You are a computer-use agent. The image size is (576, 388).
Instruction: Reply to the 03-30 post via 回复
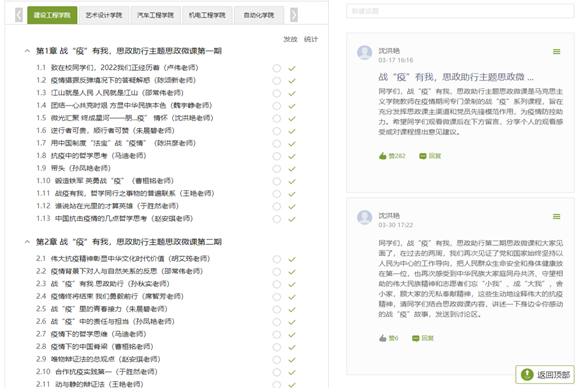(x=423, y=338)
